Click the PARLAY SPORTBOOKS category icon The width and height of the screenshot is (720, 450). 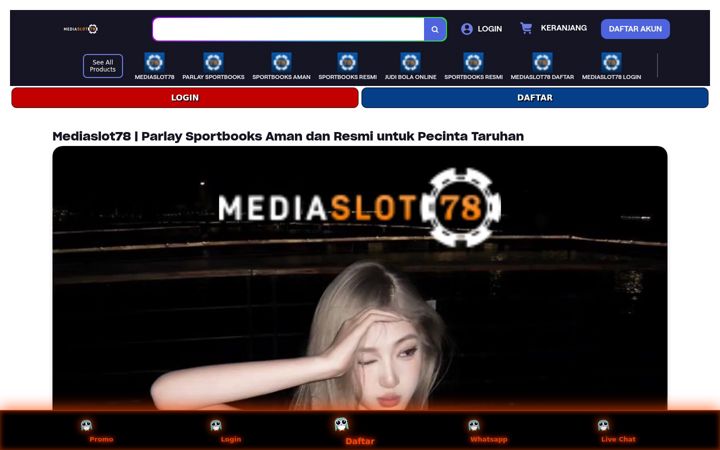coord(214,62)
